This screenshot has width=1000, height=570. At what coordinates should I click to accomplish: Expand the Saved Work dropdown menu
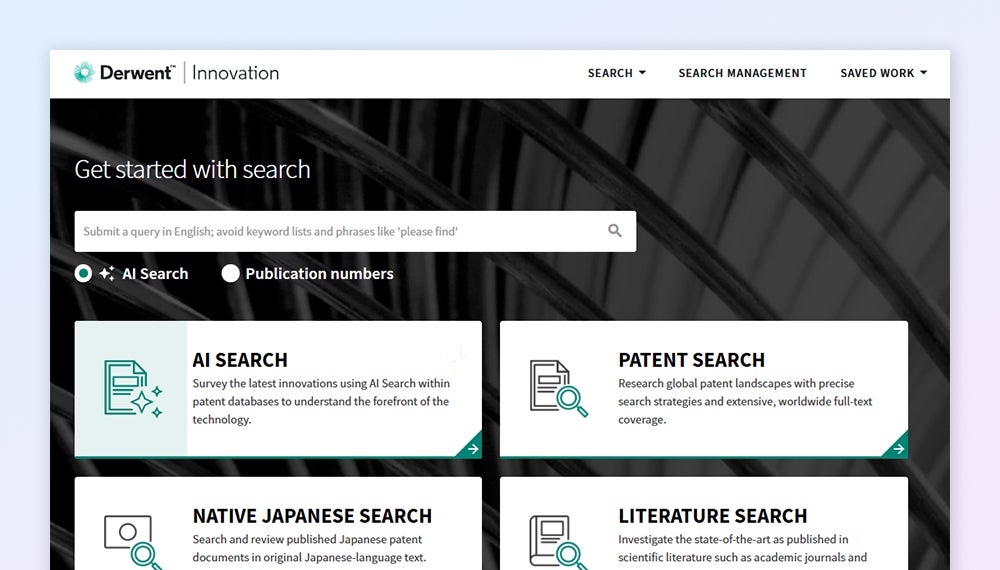[x=883, y=73]
